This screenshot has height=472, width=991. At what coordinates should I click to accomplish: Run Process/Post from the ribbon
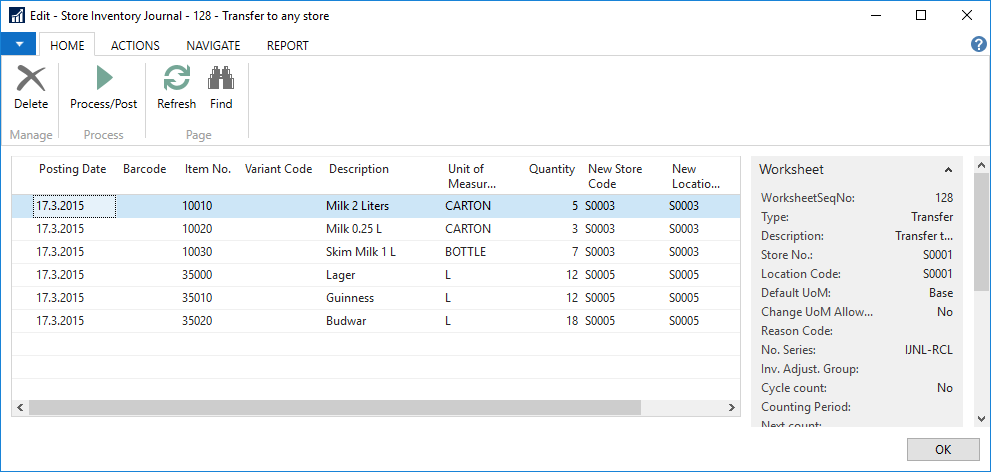pyautogui.click(x=103, y=87)
